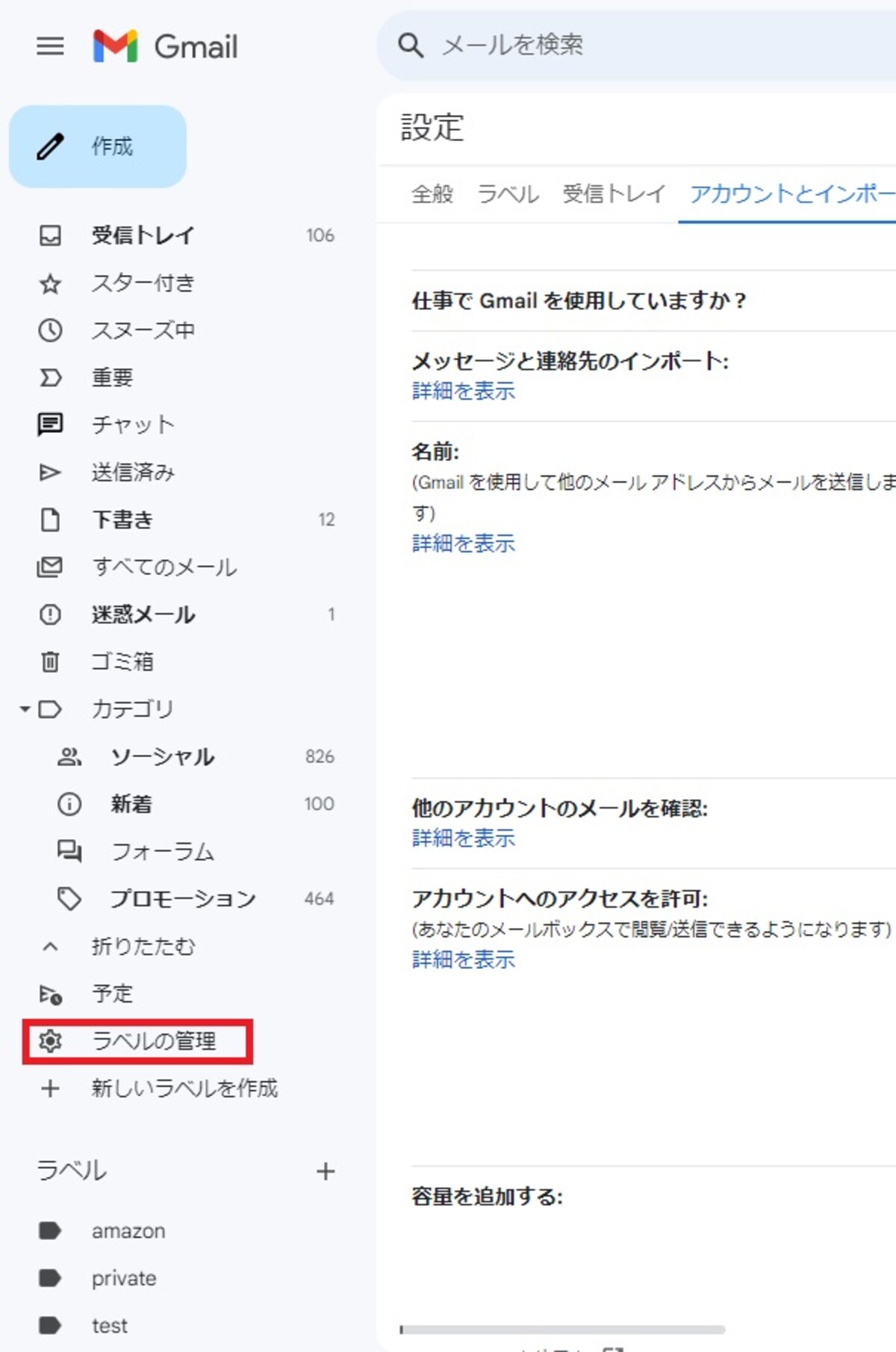The width and height of the screenshot is (896, 1352).
Task: Click the info icon for 新着
Action: click(69, 804)
